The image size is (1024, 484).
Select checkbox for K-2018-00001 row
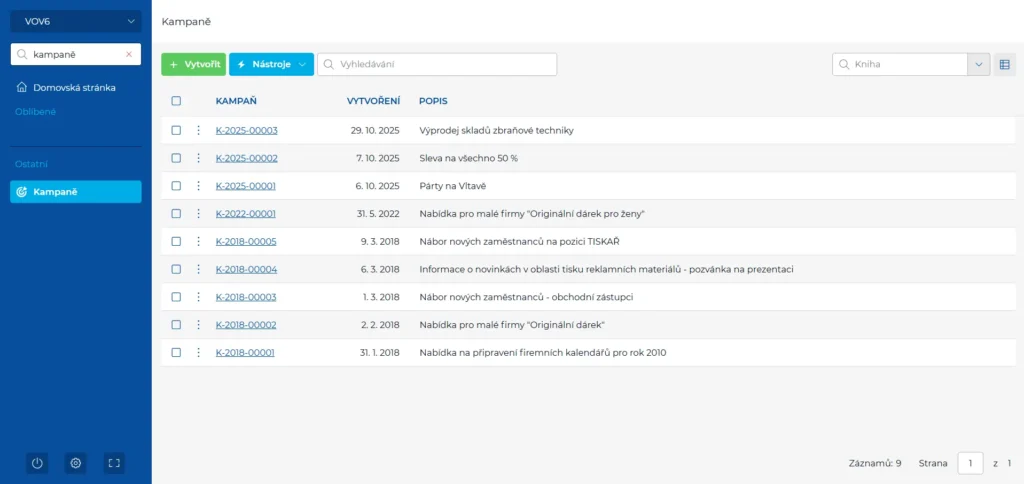[176, 352]
